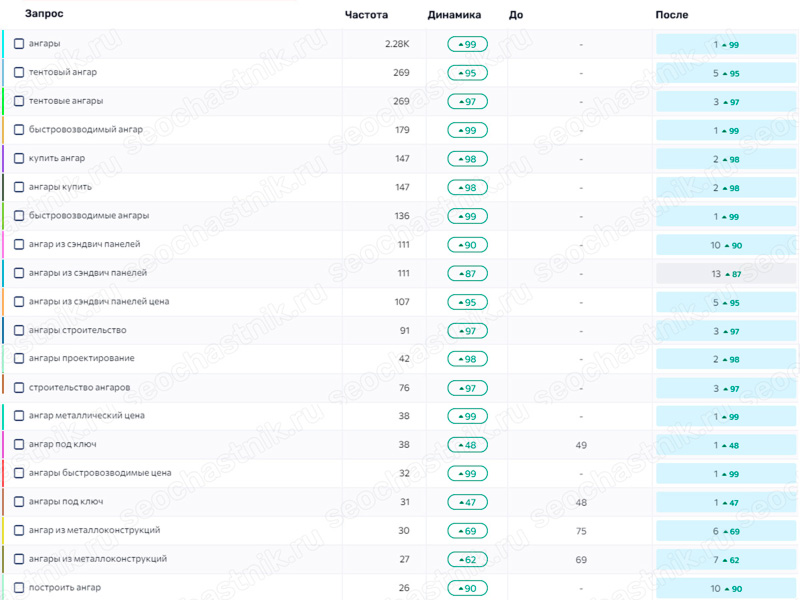800x600 pixels.
Task: Click the +48 badge for ангар под ключ
Action: pyautogui.click(x=467, y=445)
